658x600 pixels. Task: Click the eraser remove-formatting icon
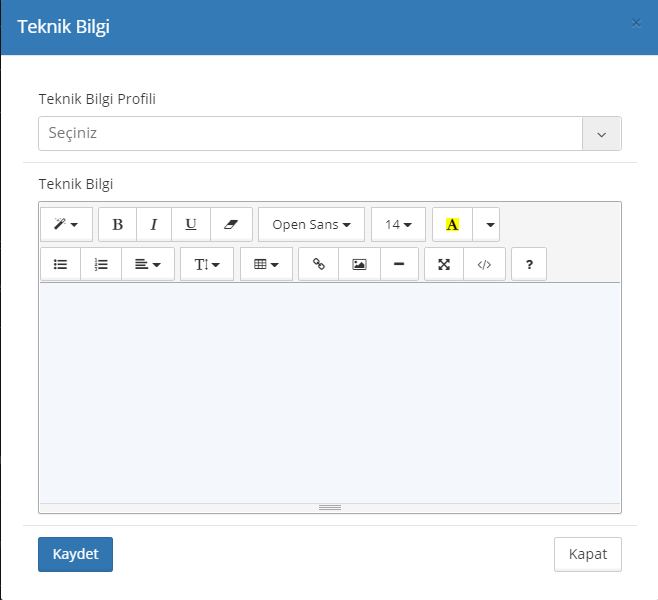coord(231,225)
